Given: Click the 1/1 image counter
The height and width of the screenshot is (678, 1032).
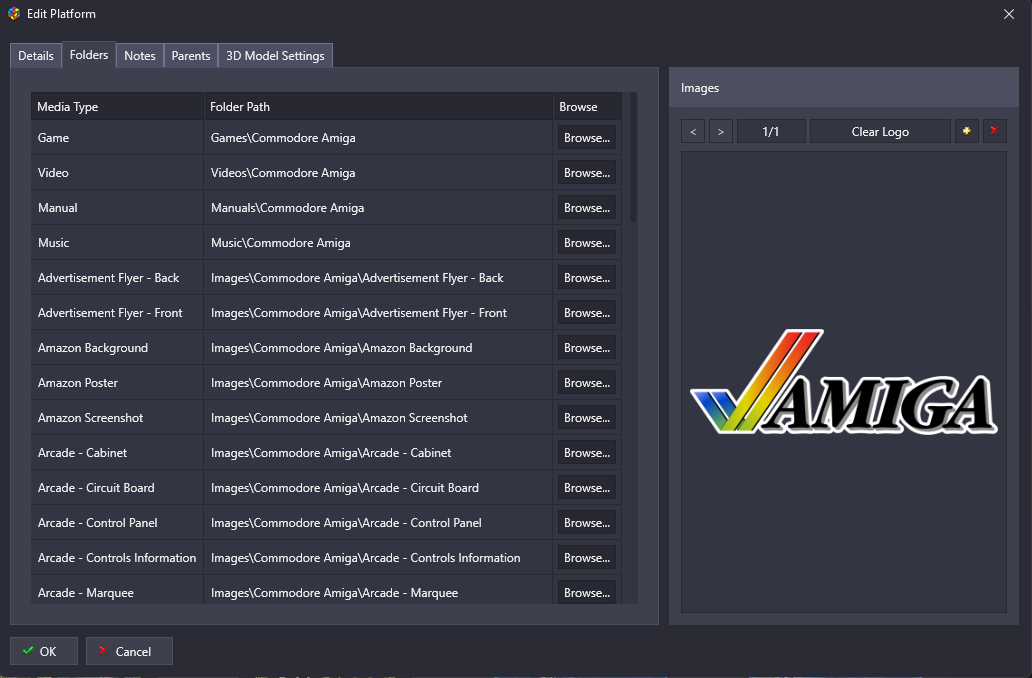Looking at the screenshot, I should (771, 131).
